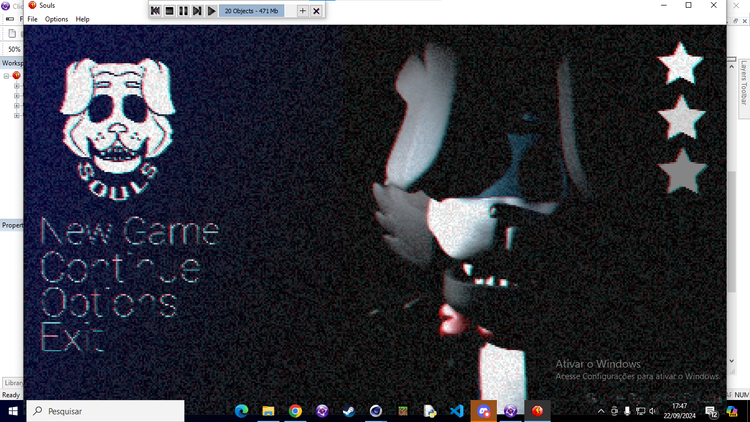This screenshot has height=422, width=750.
Task: Click the Pesquisar search box
Action: tap(105, 411)
